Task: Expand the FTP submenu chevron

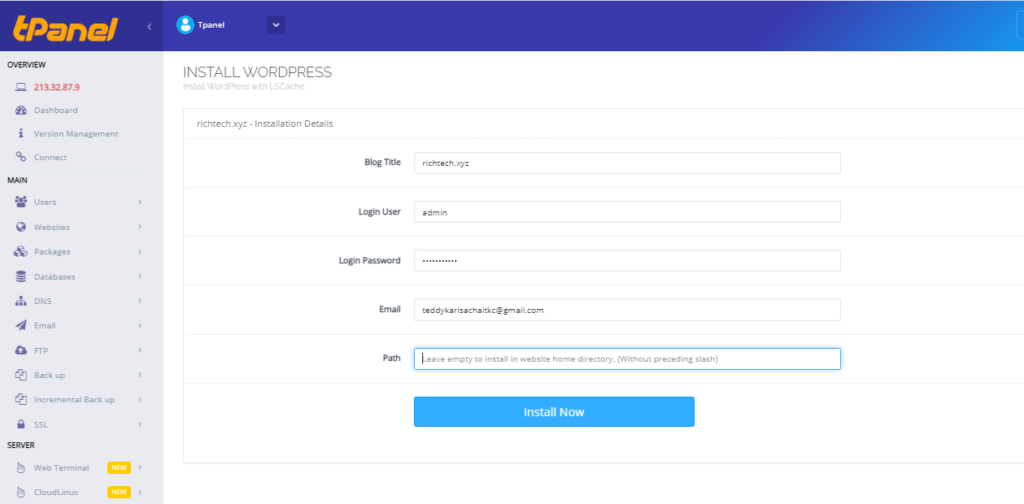Action: (x=140, y=350)
